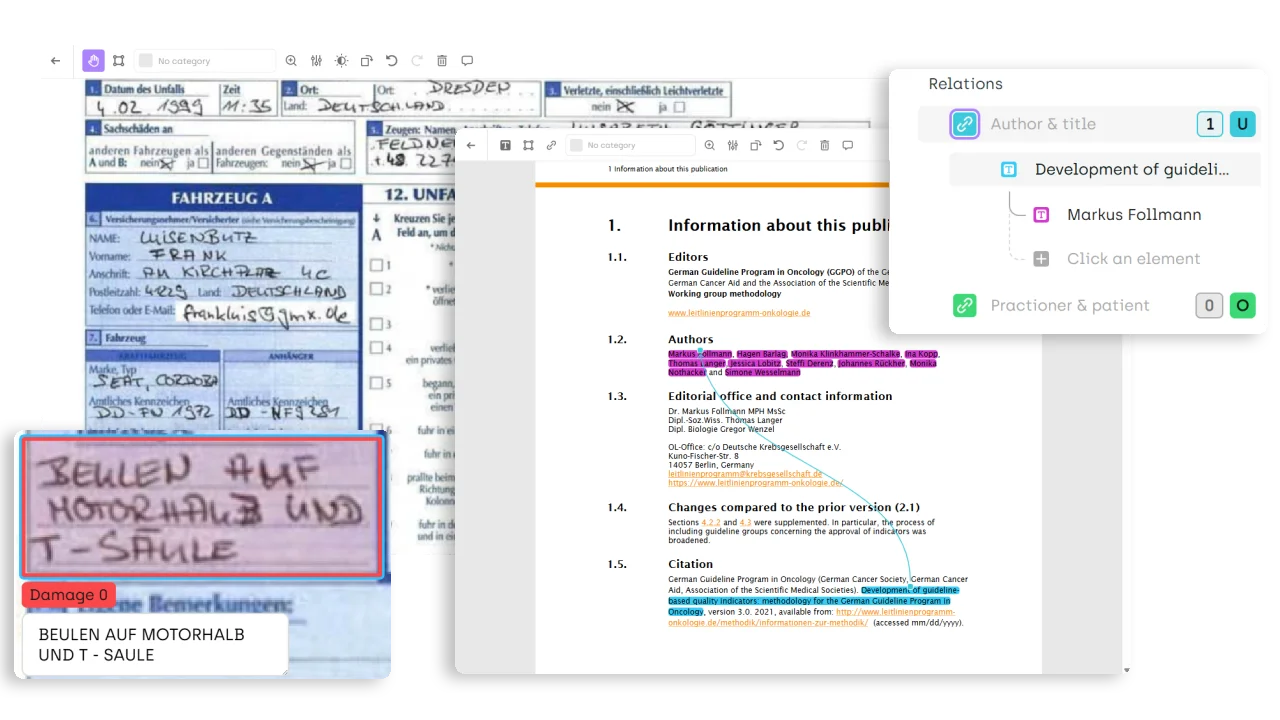The height and width of the screenshot is (720, 1280).
Task: Click the highlighted author Markus Follmann in the document
Action: click(700, 354)
